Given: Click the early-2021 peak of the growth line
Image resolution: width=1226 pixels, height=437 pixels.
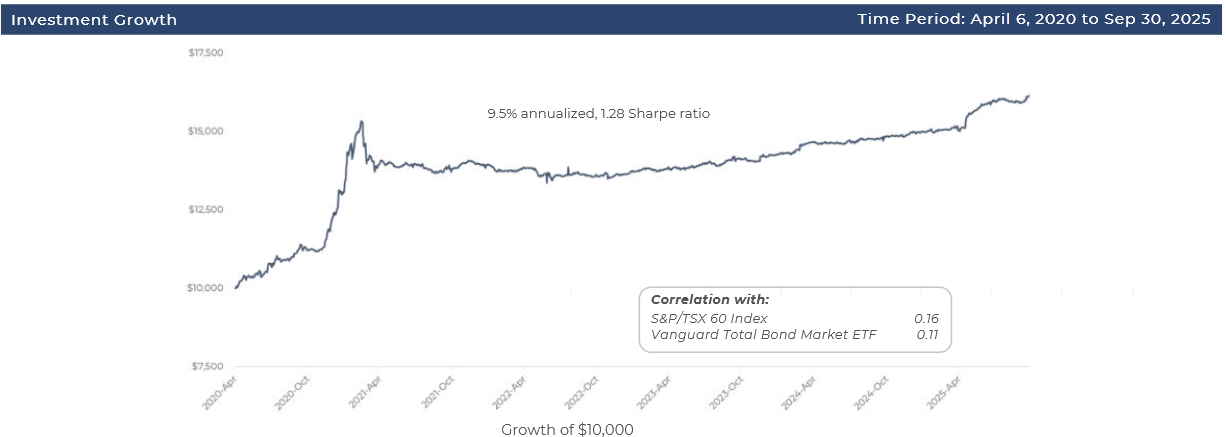Looking at the screenshot, I should tap(361, 122).
